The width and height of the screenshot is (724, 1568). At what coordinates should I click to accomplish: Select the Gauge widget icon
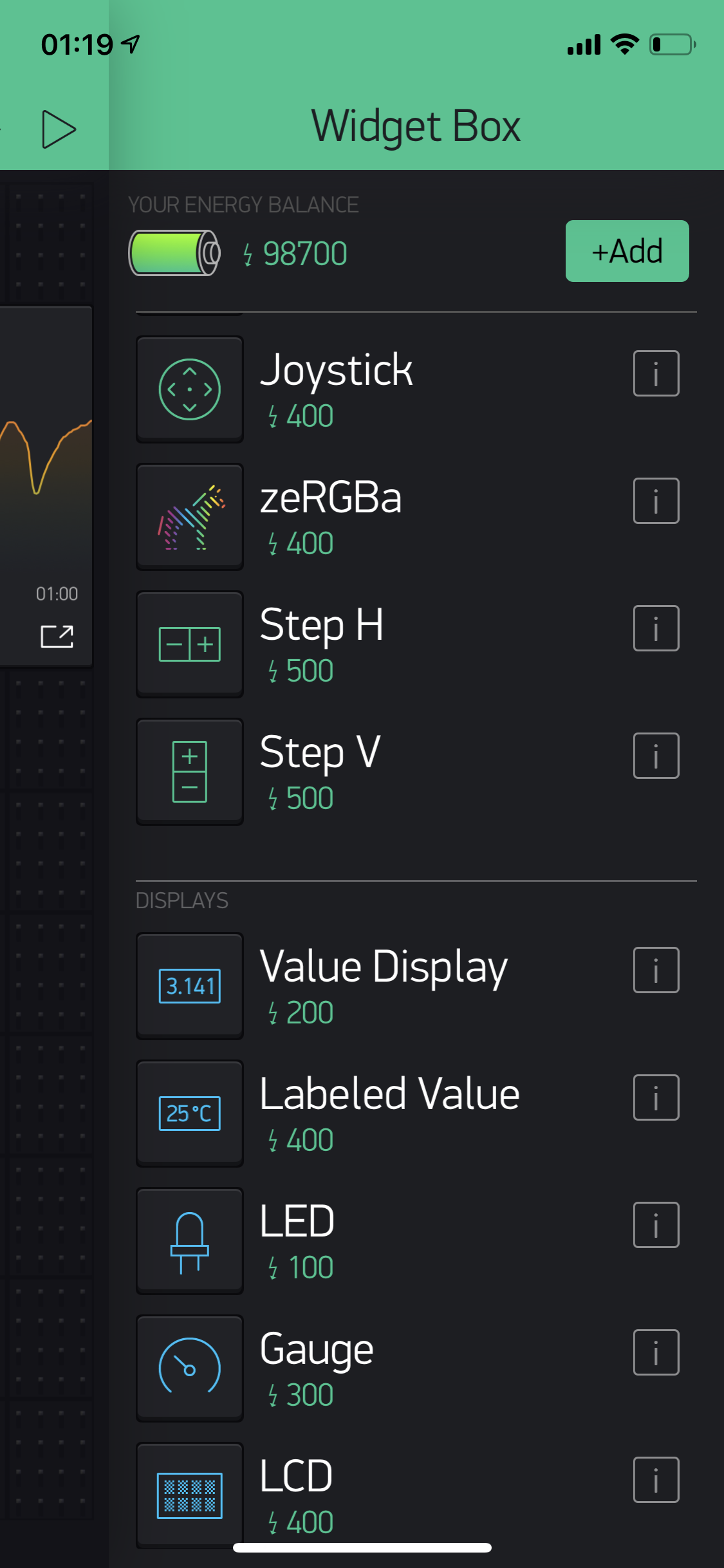point(190,1368)
